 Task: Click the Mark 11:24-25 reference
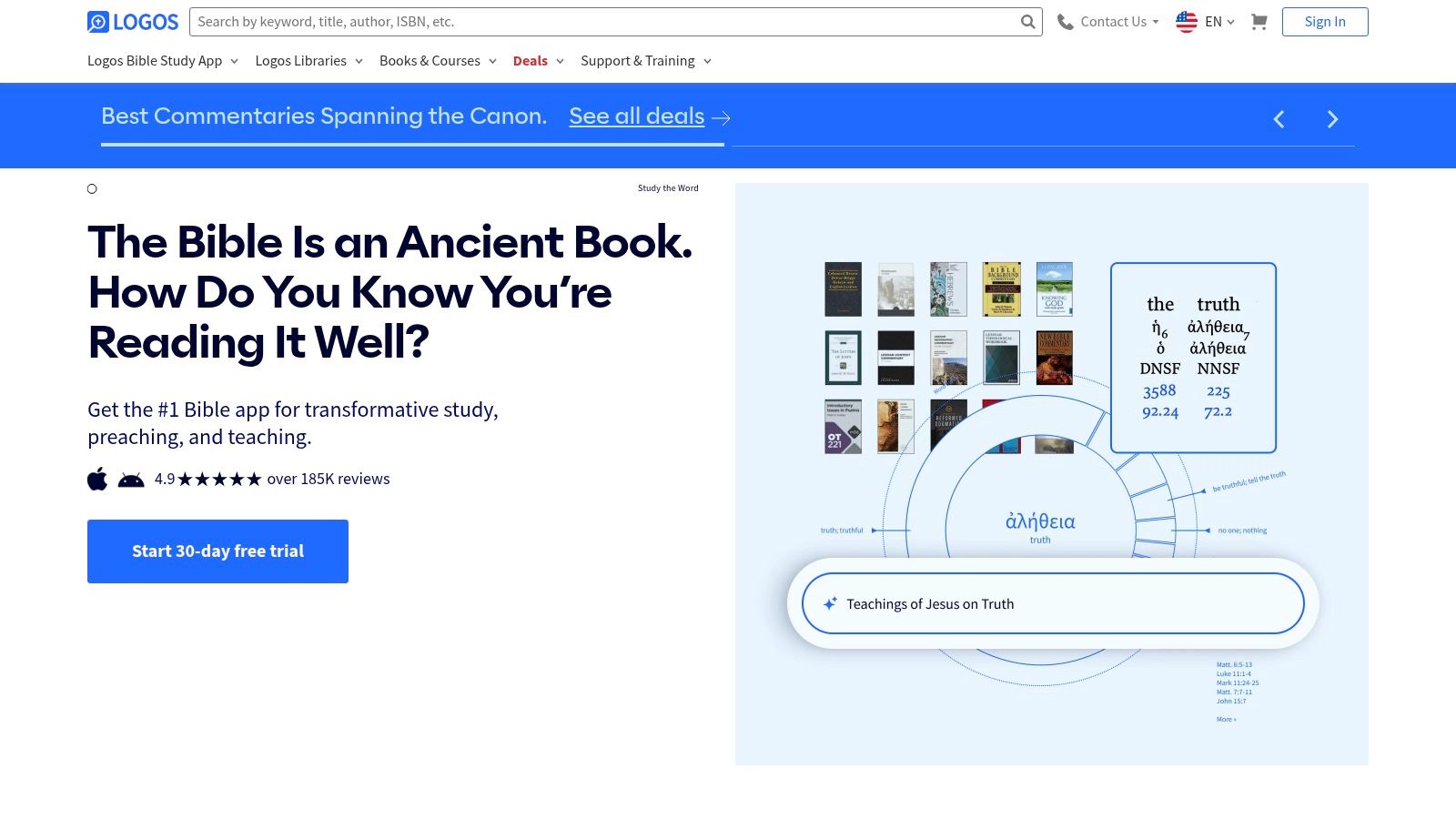click(1238, 682)
